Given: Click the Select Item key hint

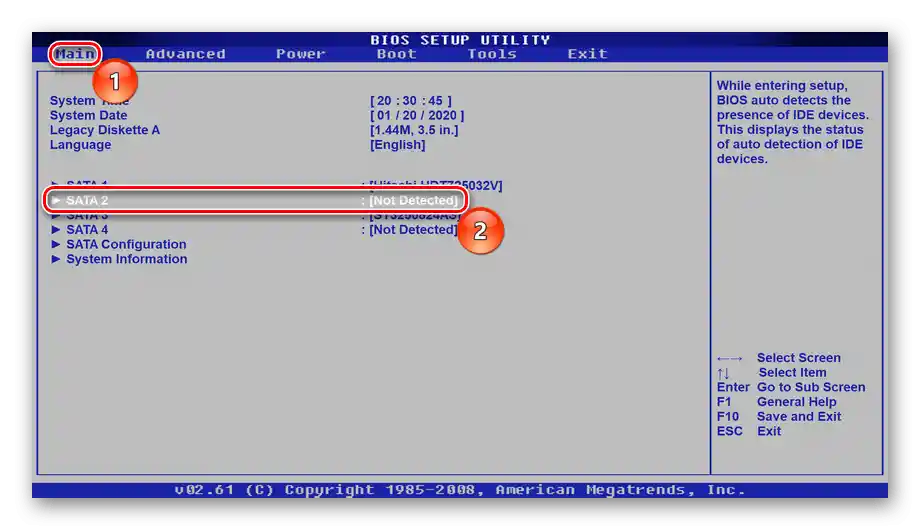Looking at the screenshot, I should coord(792,373).
